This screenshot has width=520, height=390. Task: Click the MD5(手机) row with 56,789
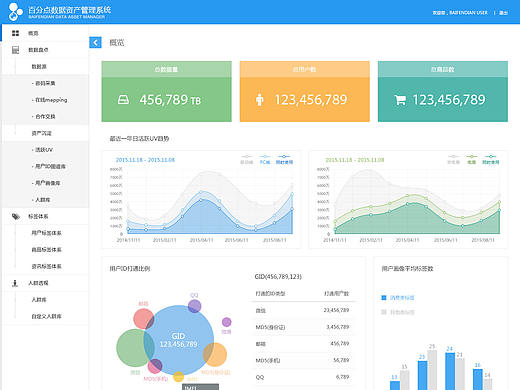[303, 360]
